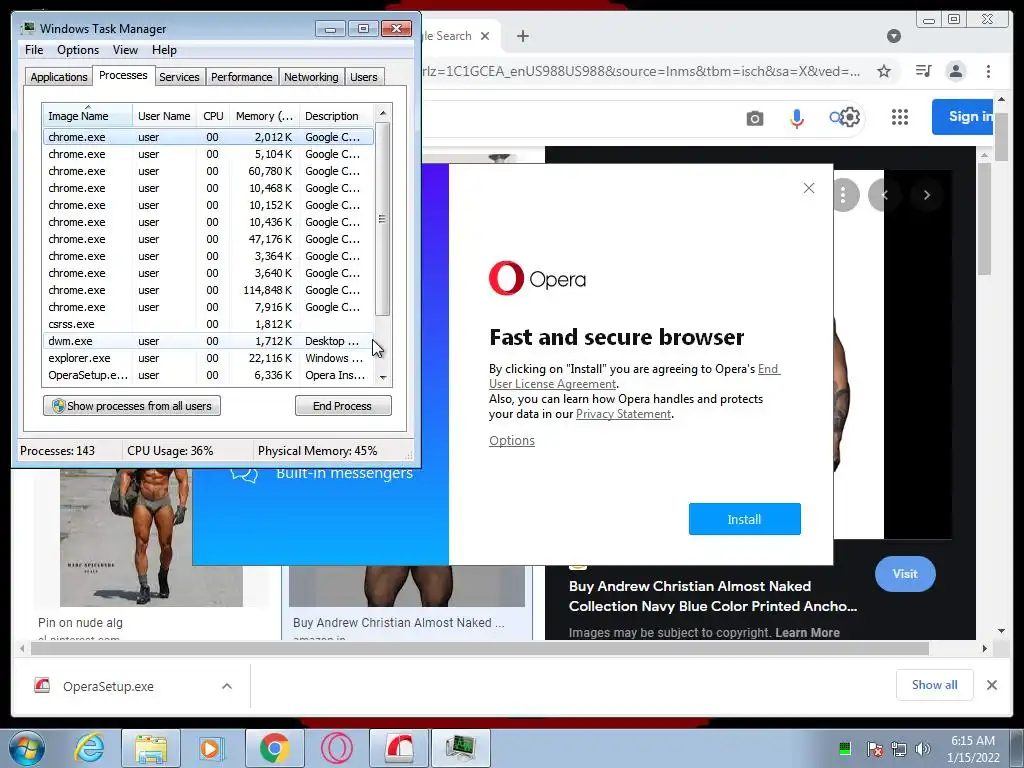The width and height of the screenshot is (1024, 768).
Task: Close the Google Search tab
Action: 485,36
